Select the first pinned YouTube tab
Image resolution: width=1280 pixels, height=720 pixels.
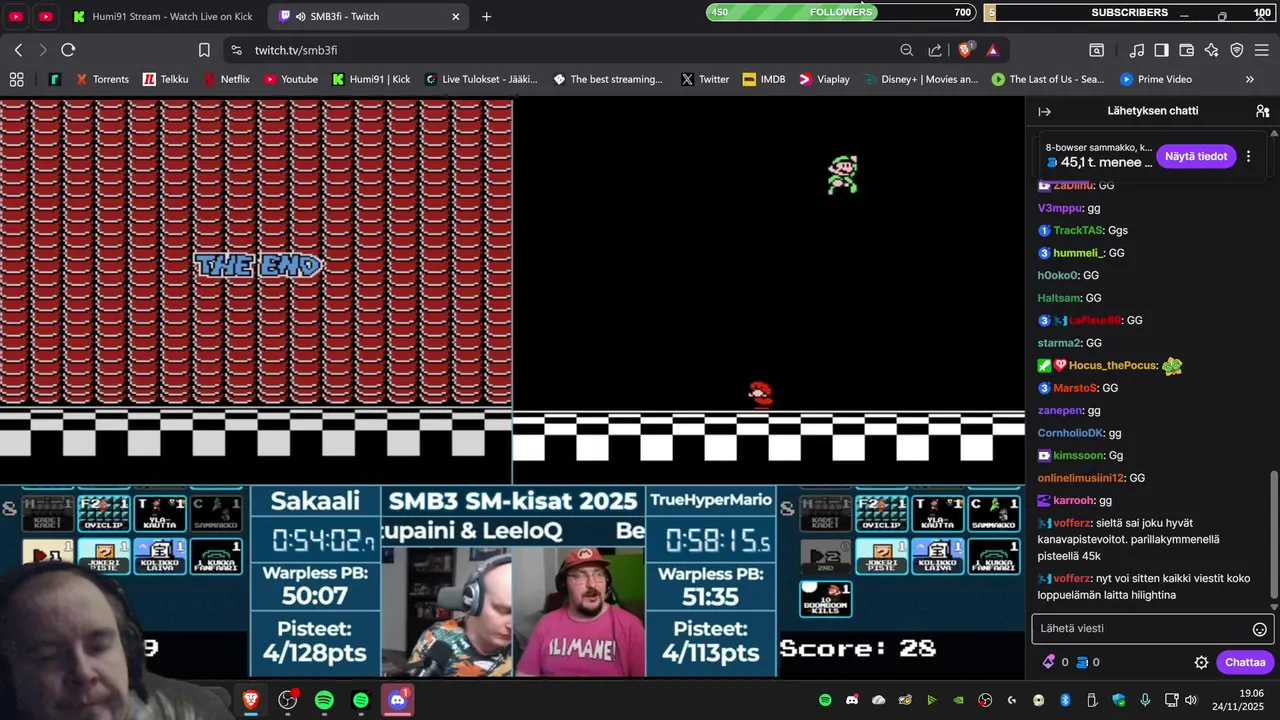coord(16,16)
